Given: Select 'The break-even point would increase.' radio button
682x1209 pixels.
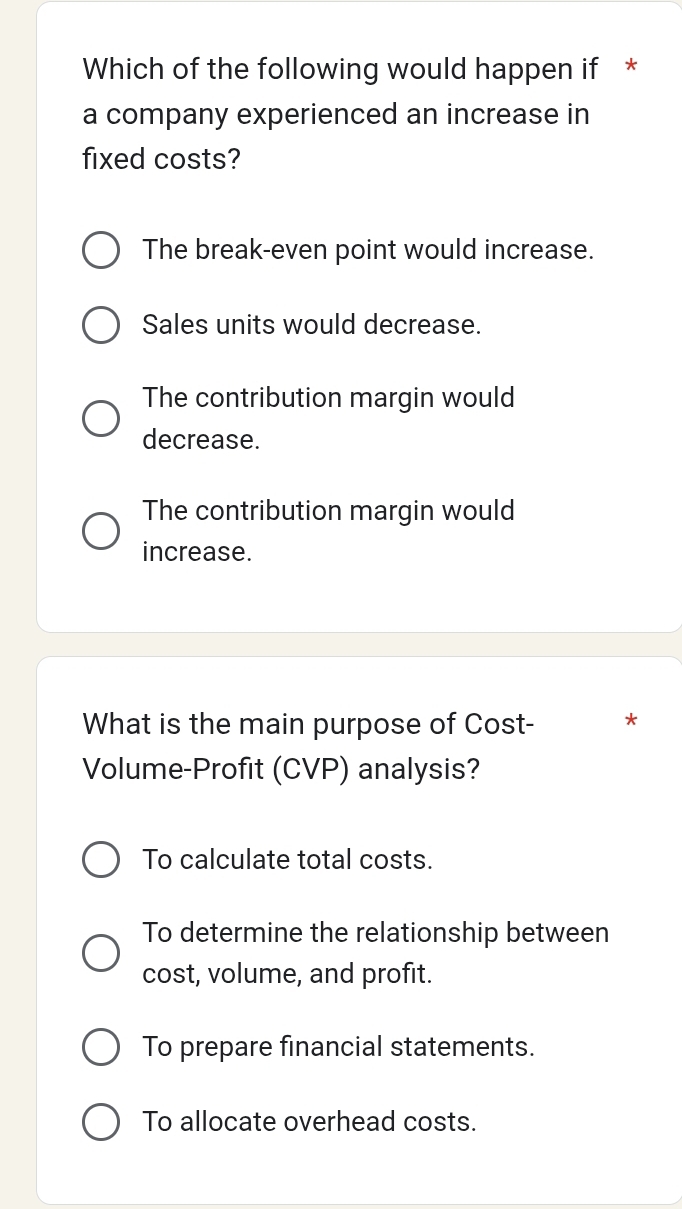Looking at the screenshot, I should point(100,251).
